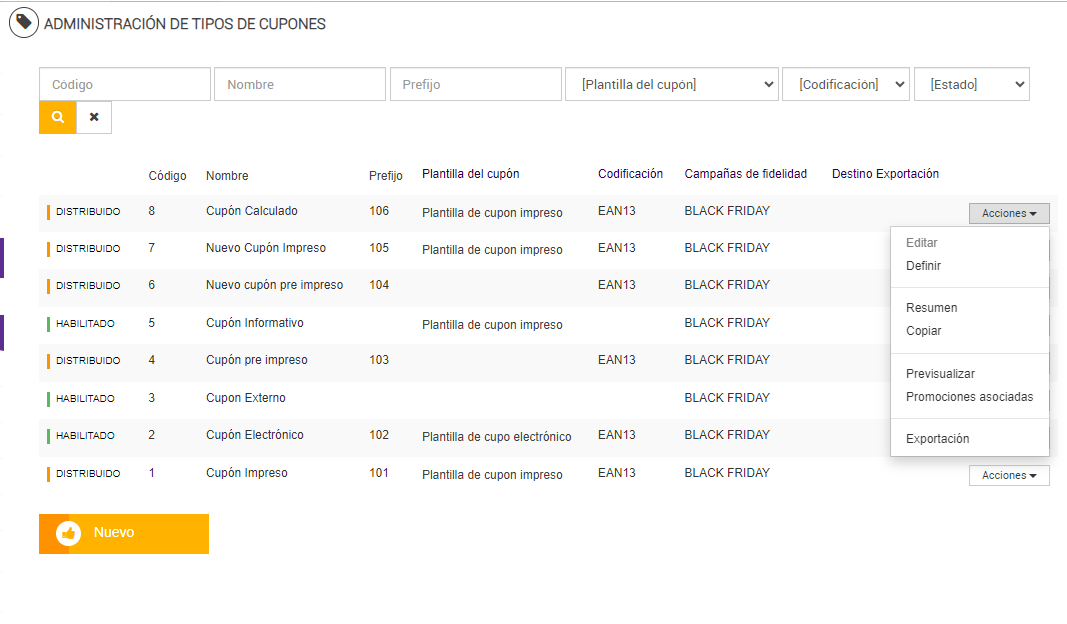Open Acciones menu for Cupón Impreso
The width and height of the screenshot is (1067, 624).
(1008, 476)
